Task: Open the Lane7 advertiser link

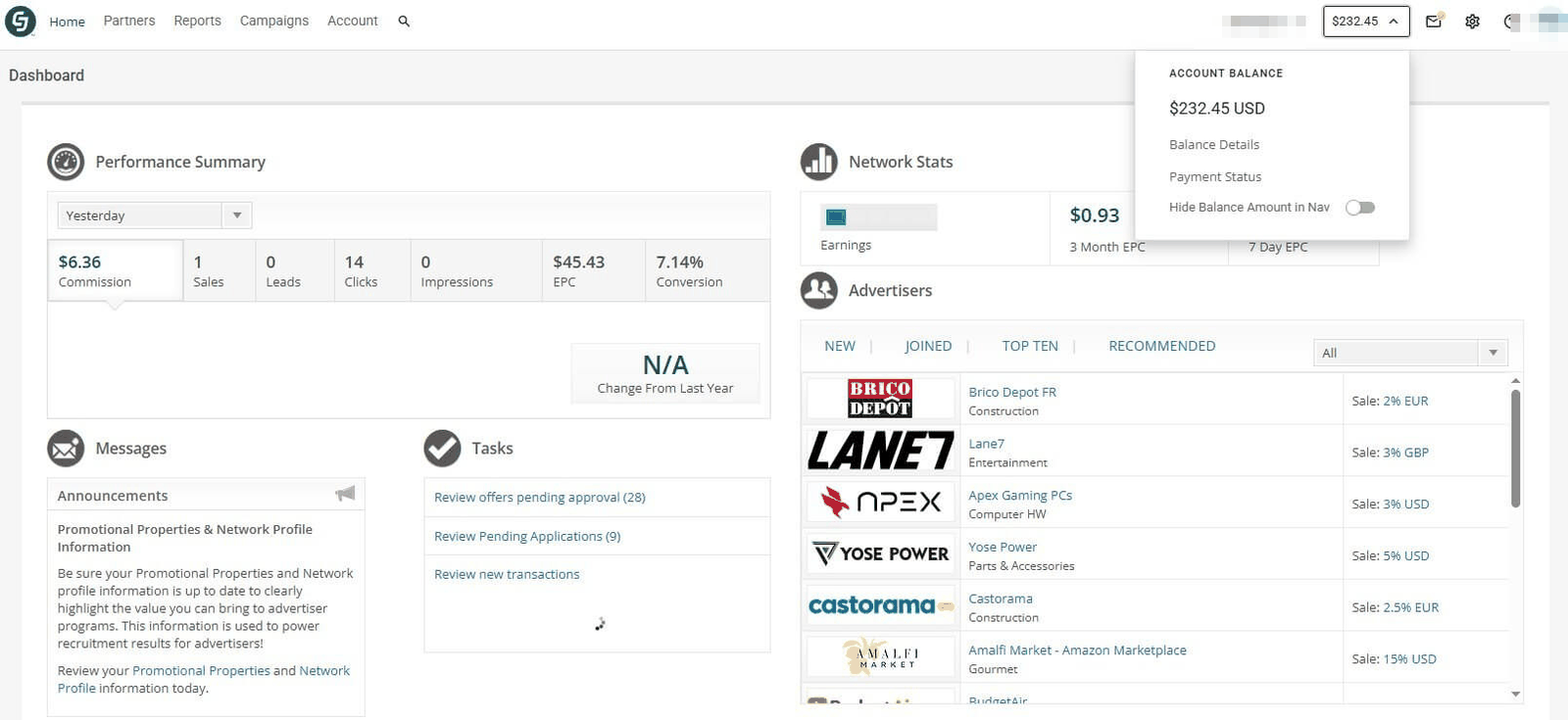Action: coord(986,444)
